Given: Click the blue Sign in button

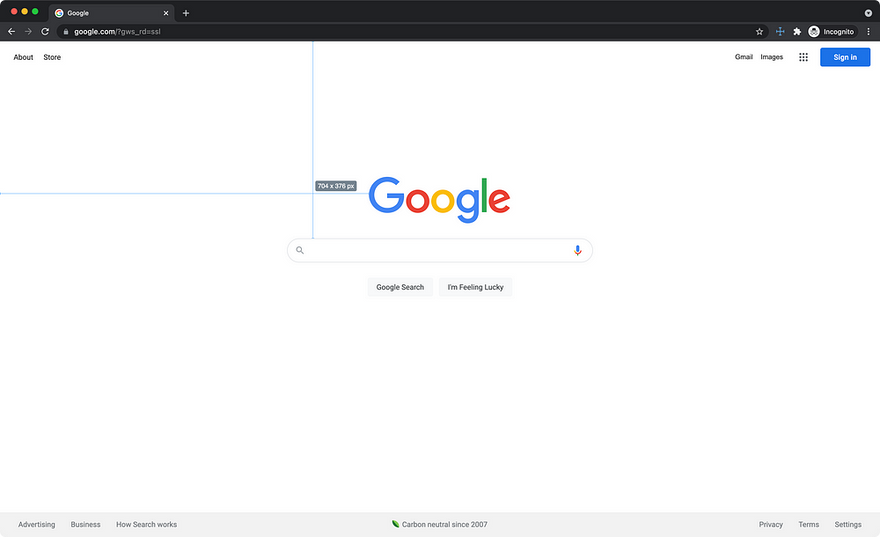Looking at the screenshot, I should (845, 57).
